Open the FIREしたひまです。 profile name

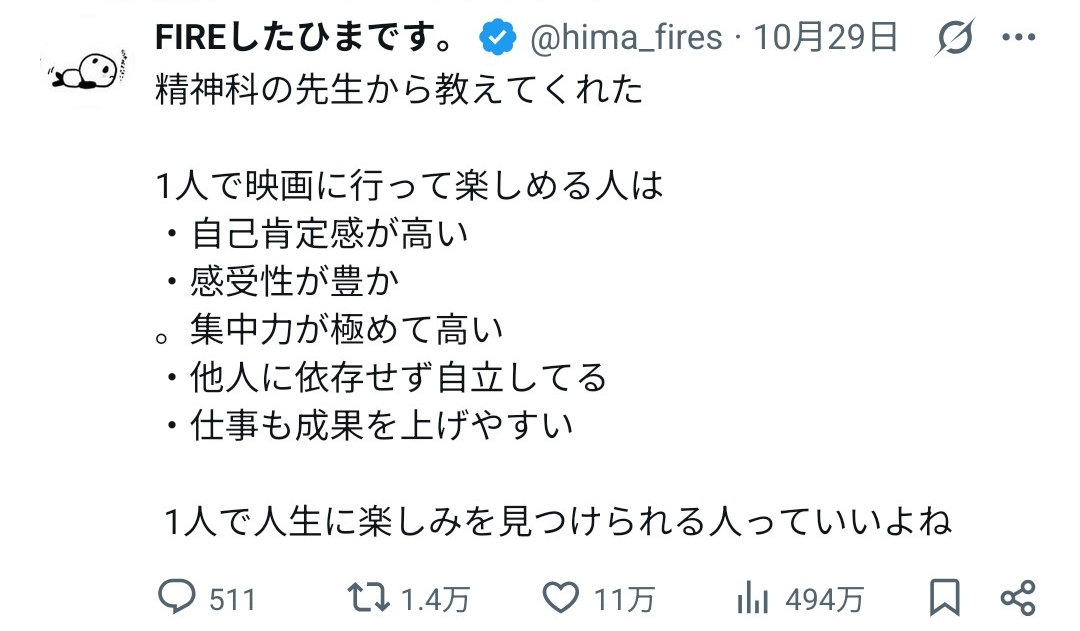(306, 39)
